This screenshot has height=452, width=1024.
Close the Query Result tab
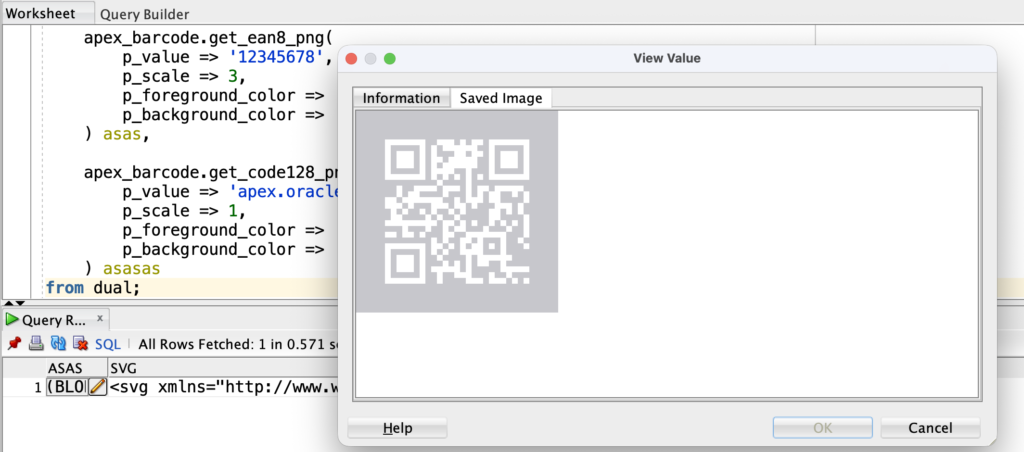pos(100,318)
